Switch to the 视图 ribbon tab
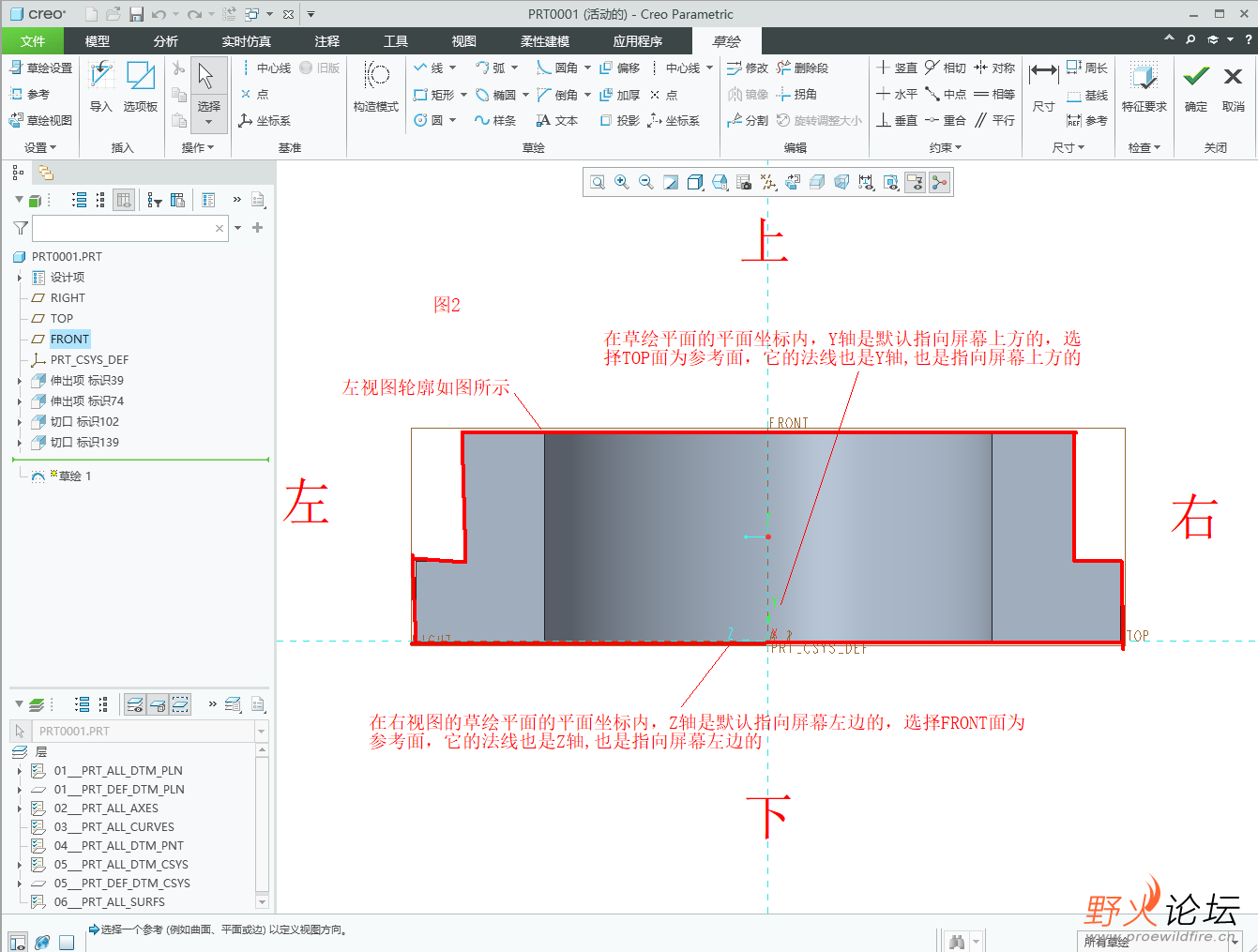The height and width of the screenshot is (952, 1258). pyautogui.click(x=464, y=41)
